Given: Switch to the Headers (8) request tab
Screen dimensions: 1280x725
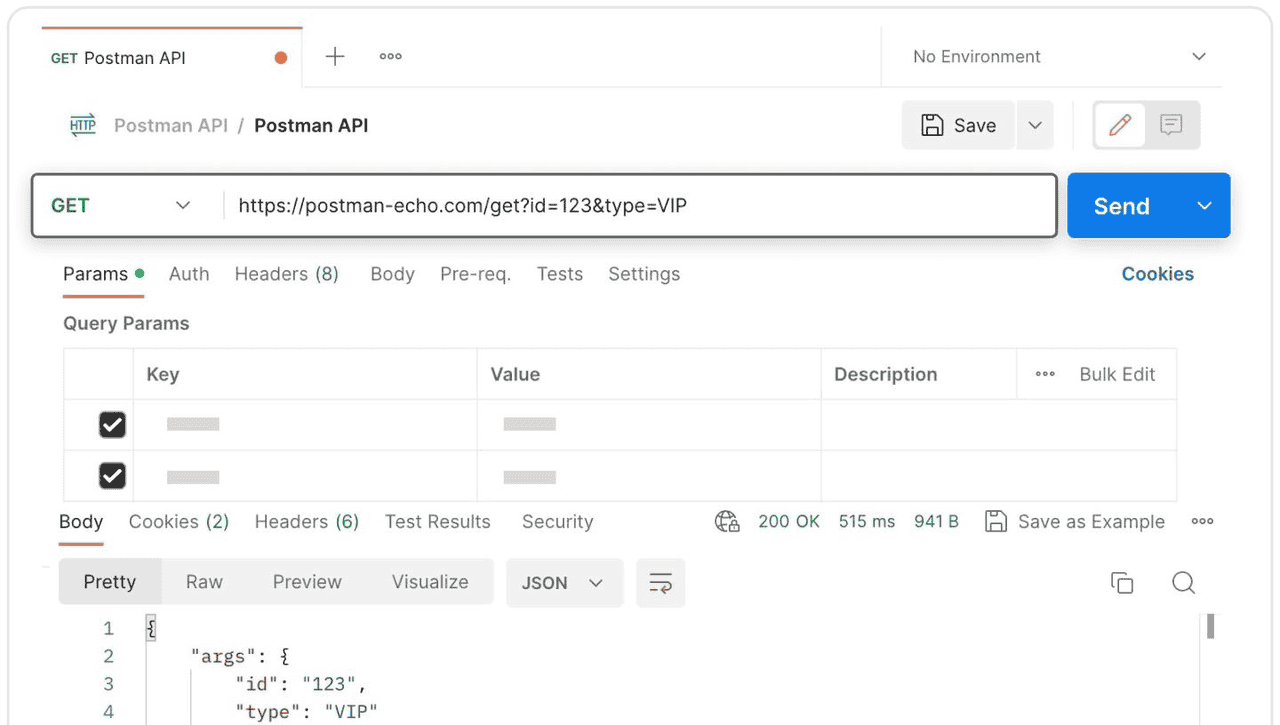Looking at the screenshot, I should [286, 274].
